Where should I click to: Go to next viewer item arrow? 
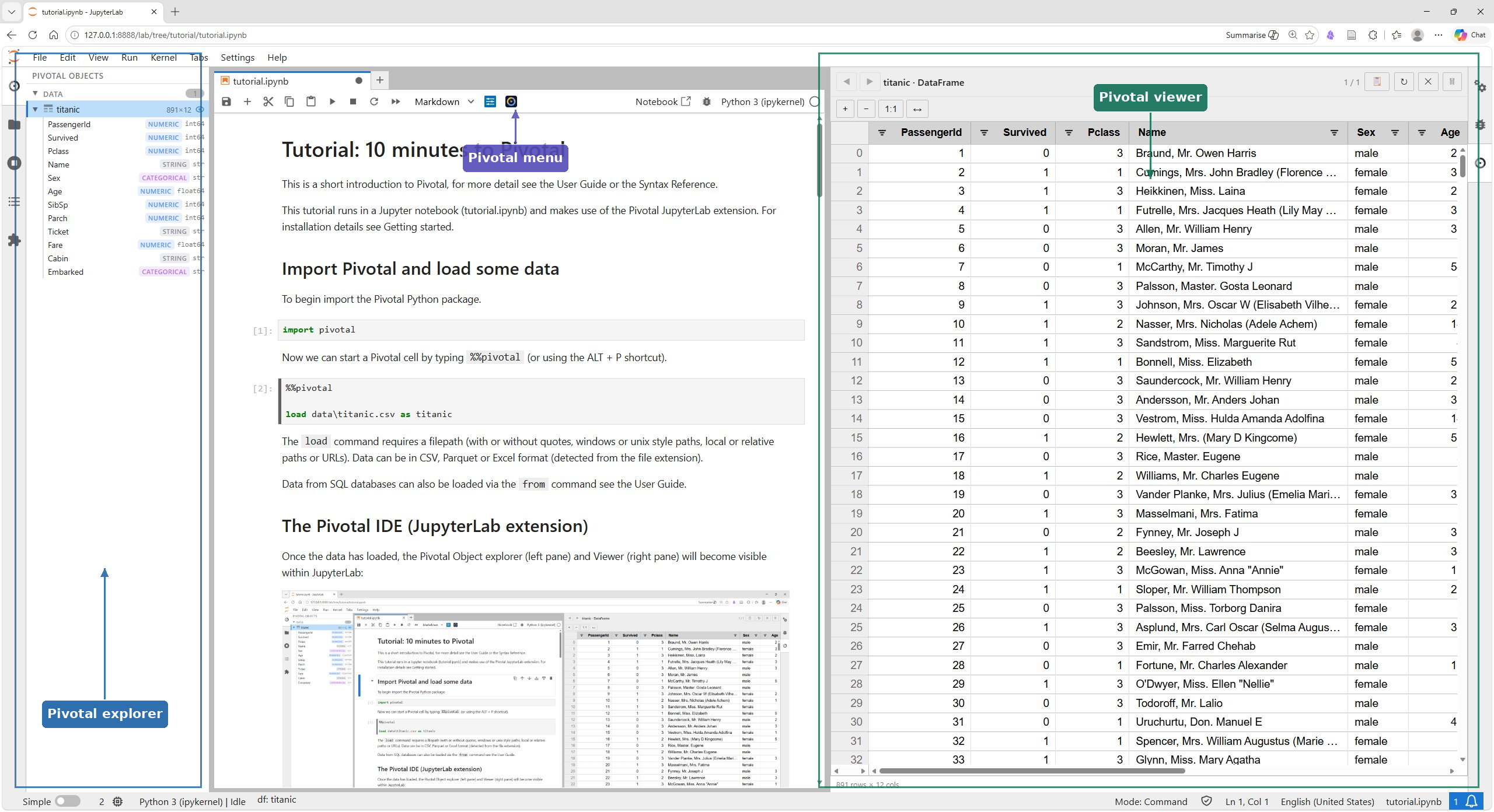pos(870,82)
